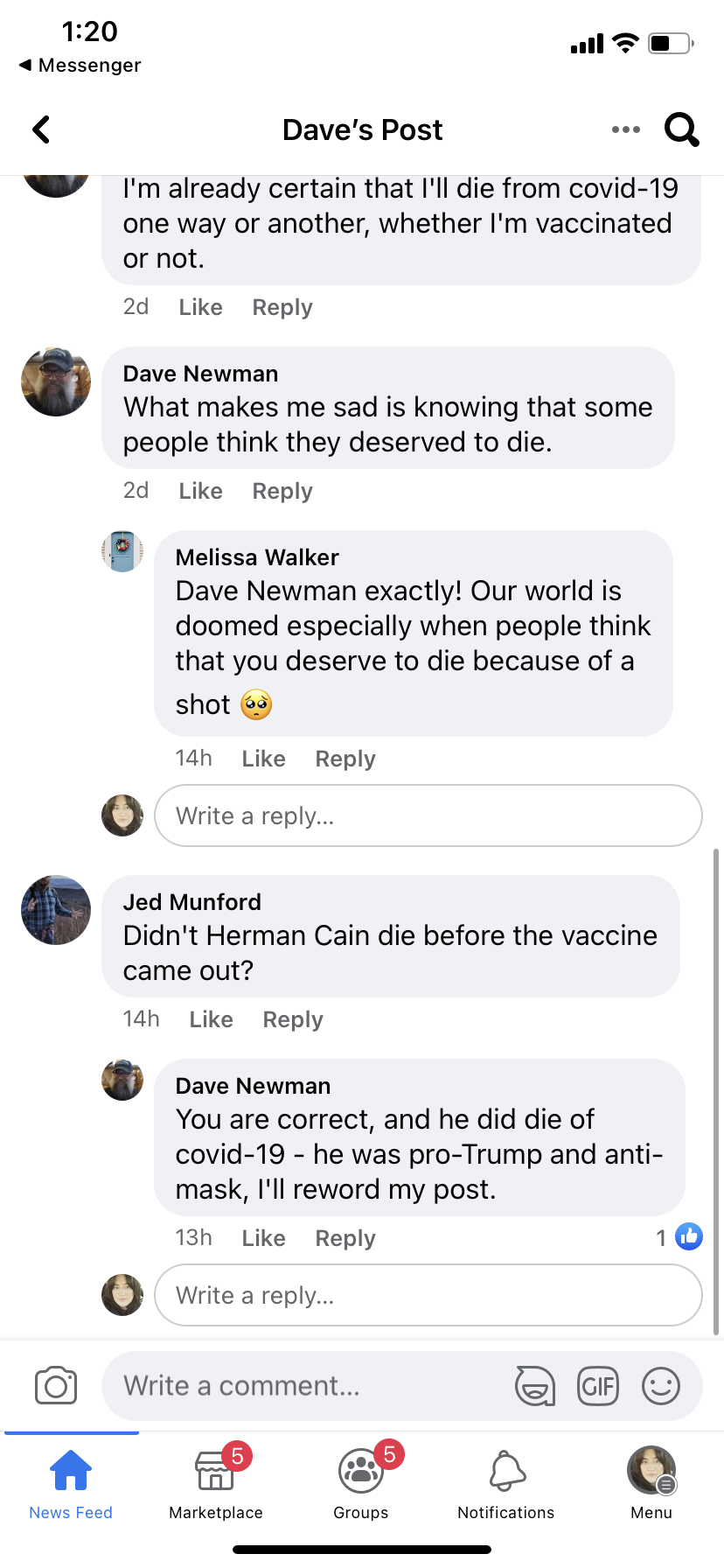Tap the search magnifier icon
The image size is (724, 1568).
pyautogui.click(x=681, y=129)
